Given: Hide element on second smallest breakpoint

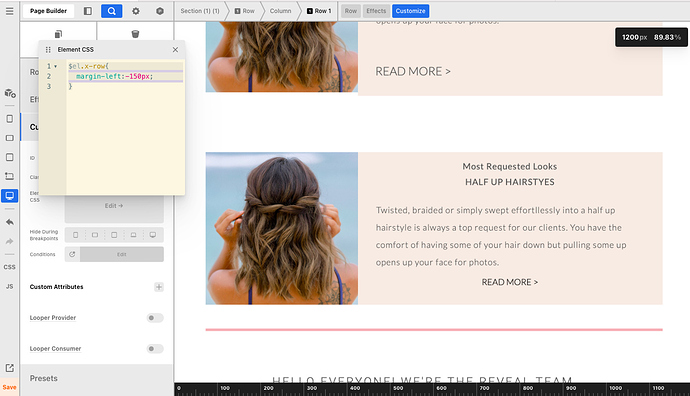Looking at the screenshot, I should (x=95, y=235).
